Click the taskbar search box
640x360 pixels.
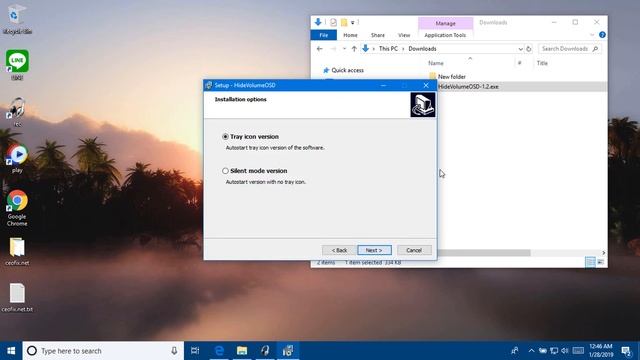(x=103, y=351)
